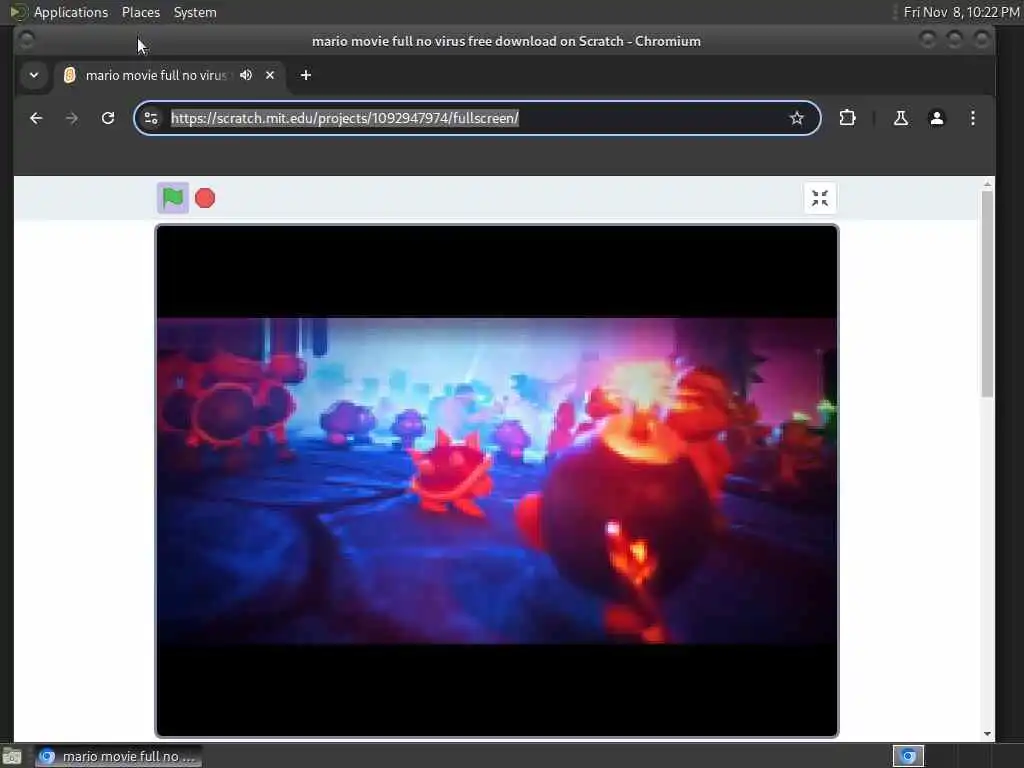Click the forward navigation arrow

pos(72,118)
